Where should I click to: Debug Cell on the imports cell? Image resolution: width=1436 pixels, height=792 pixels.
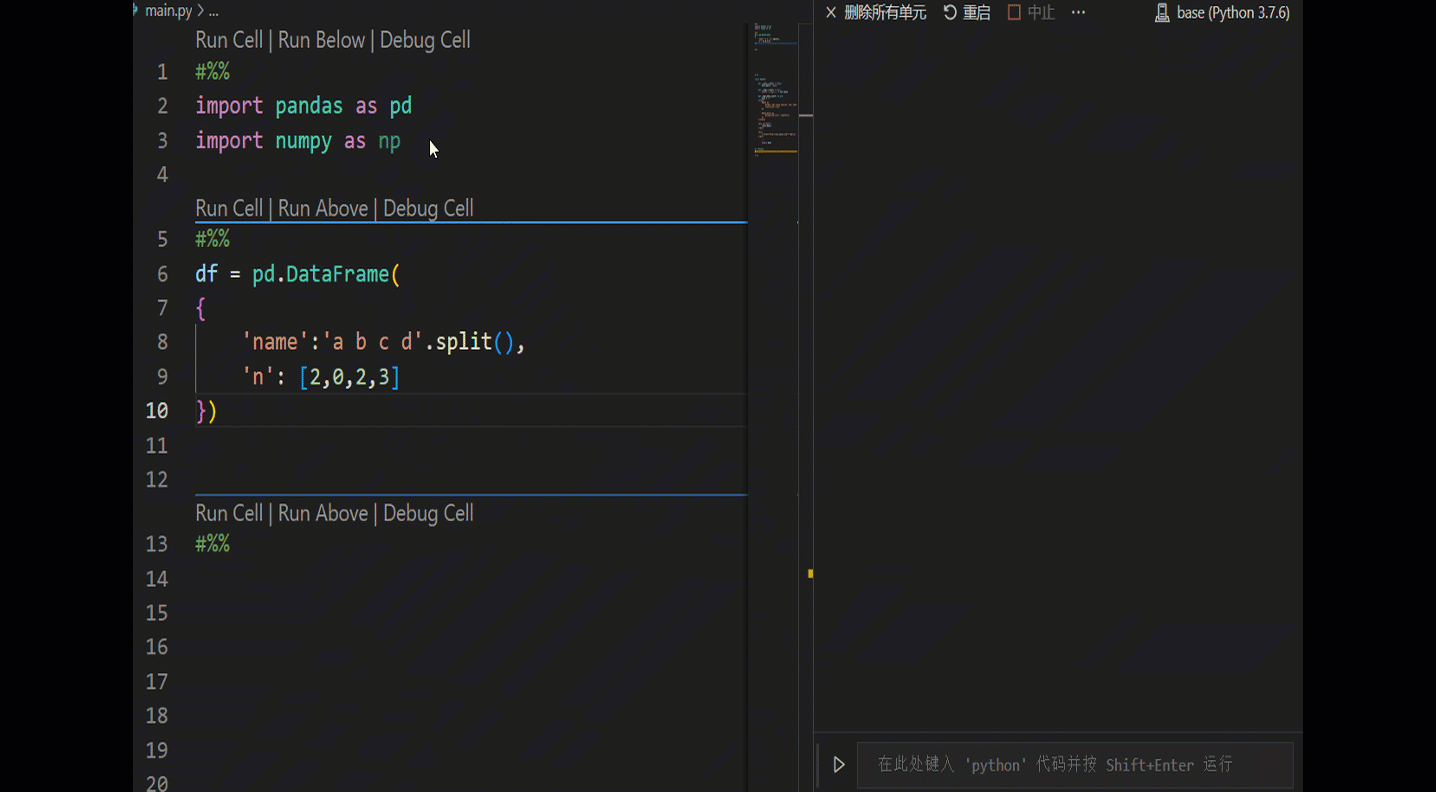coord(424,39)
